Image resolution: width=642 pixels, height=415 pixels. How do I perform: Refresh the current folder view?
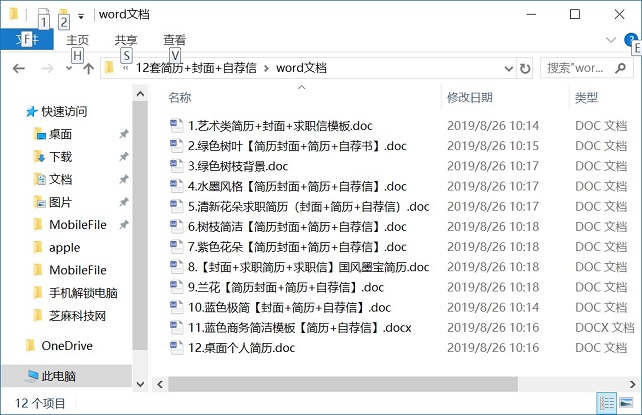pyautogui.click(x=525, y=68)
